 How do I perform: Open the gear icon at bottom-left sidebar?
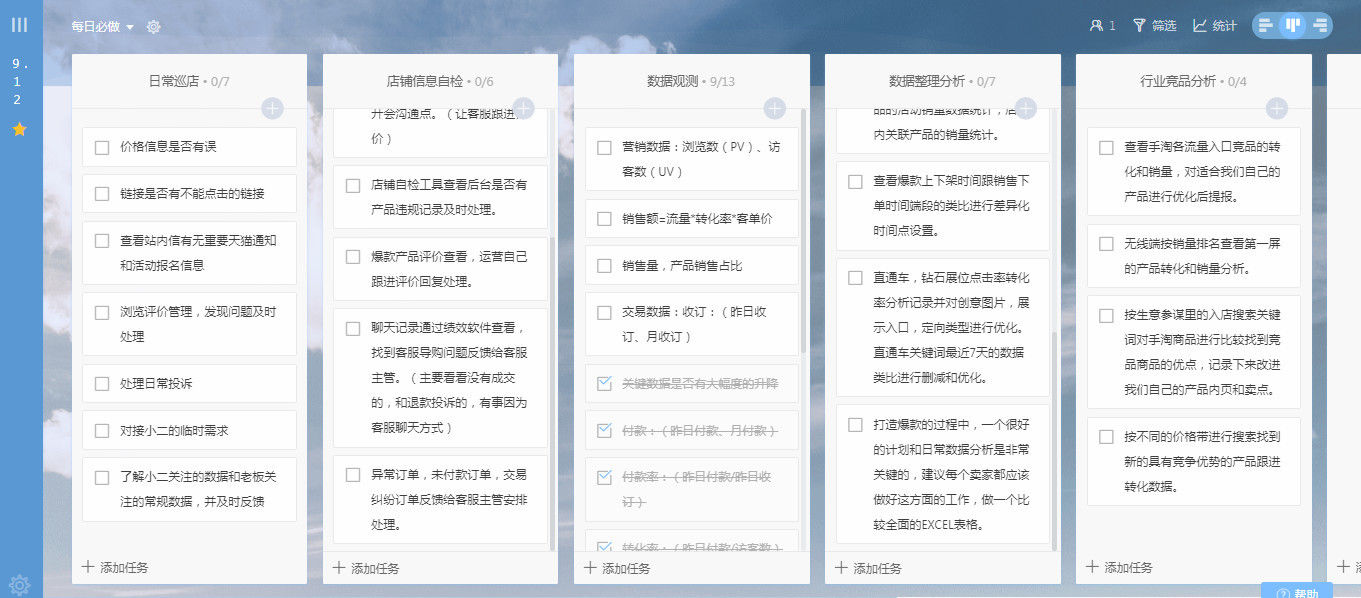point(19,585)
